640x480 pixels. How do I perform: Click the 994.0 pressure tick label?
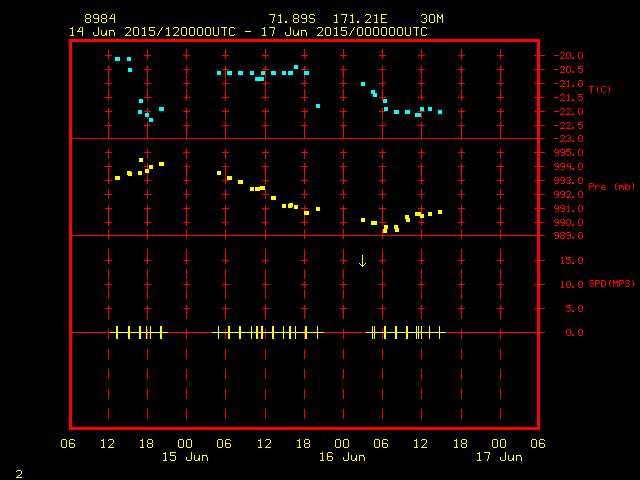(569, 167)
